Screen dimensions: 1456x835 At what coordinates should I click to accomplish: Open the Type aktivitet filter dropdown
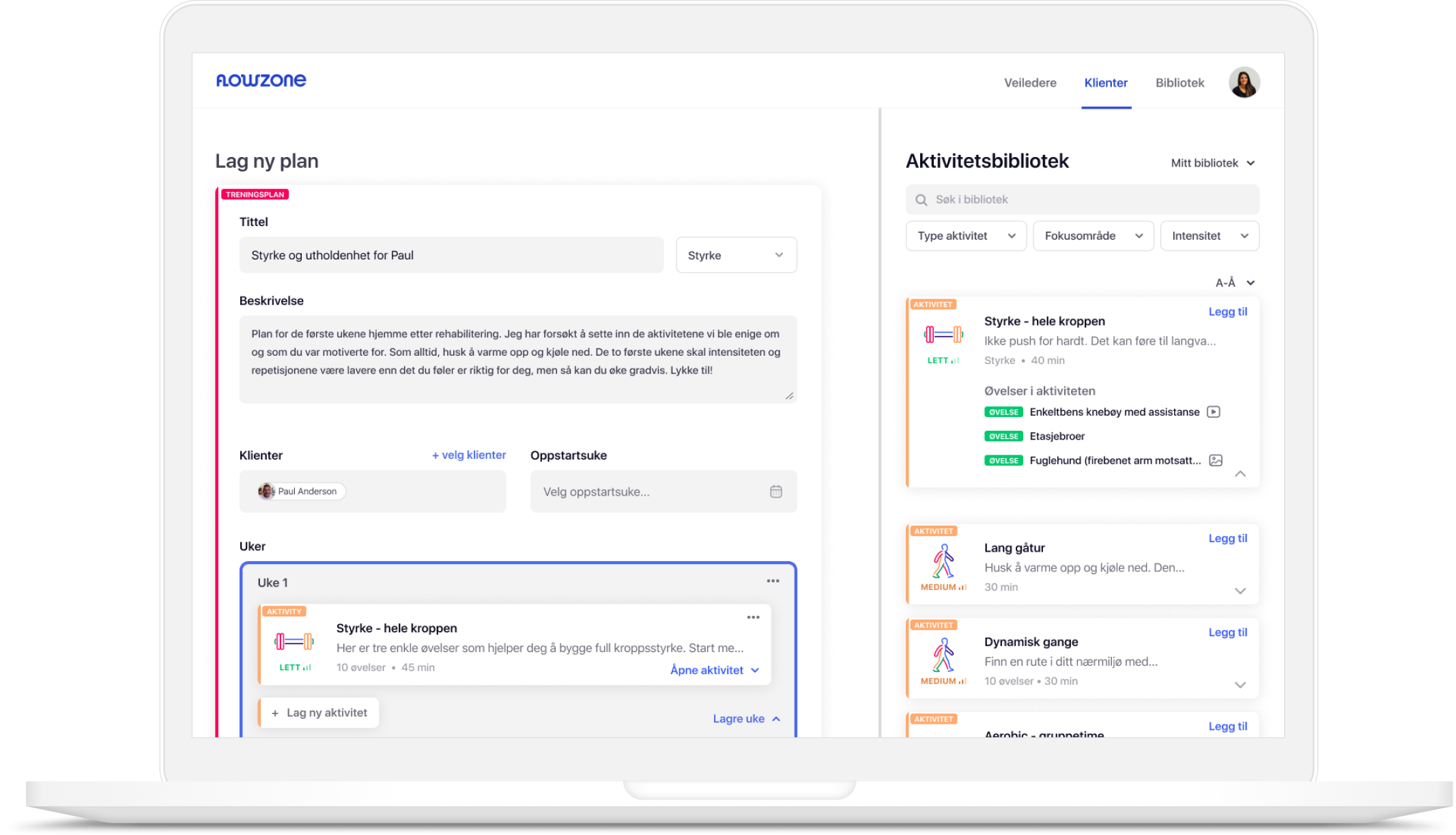pos(965,236)
